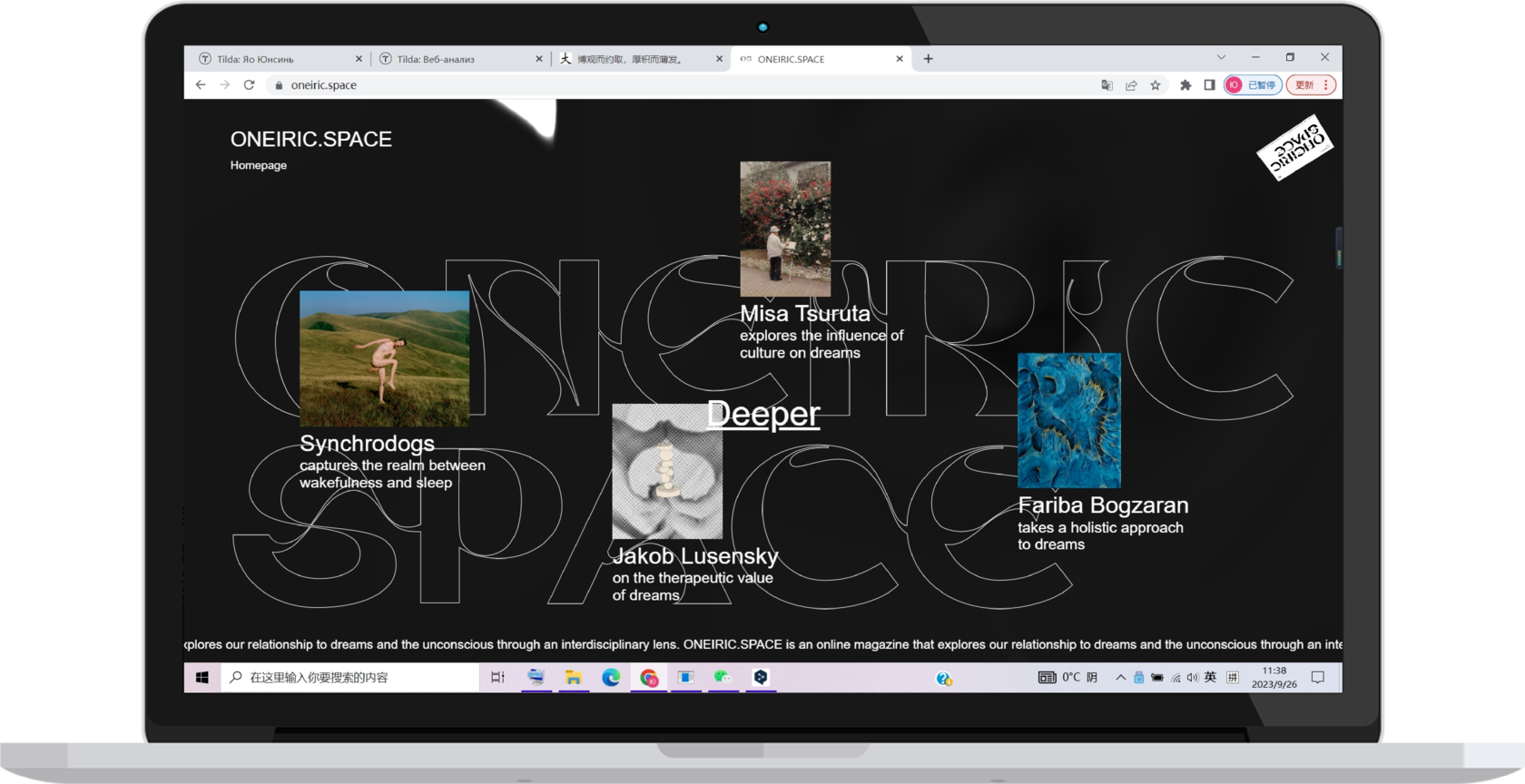This screenshot has width=1525, height=784.
Task: Click the red 更新 update button
Action: click(x=1312, y=85)
